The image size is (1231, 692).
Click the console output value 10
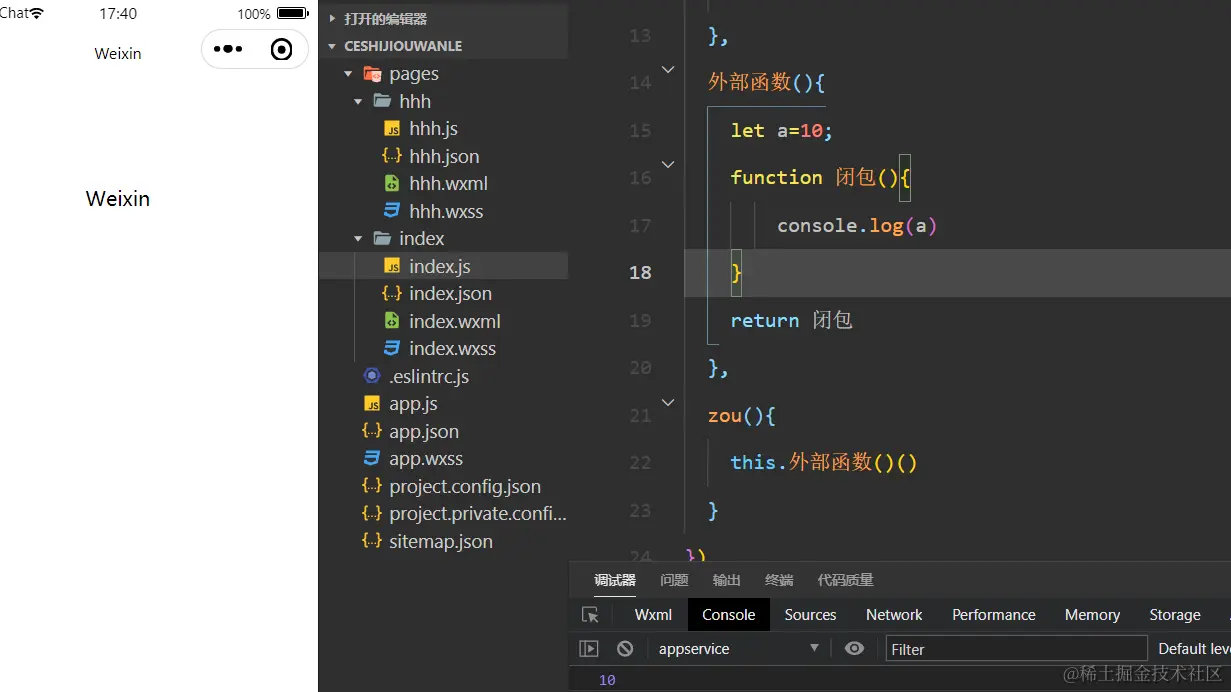pos(607,680)
